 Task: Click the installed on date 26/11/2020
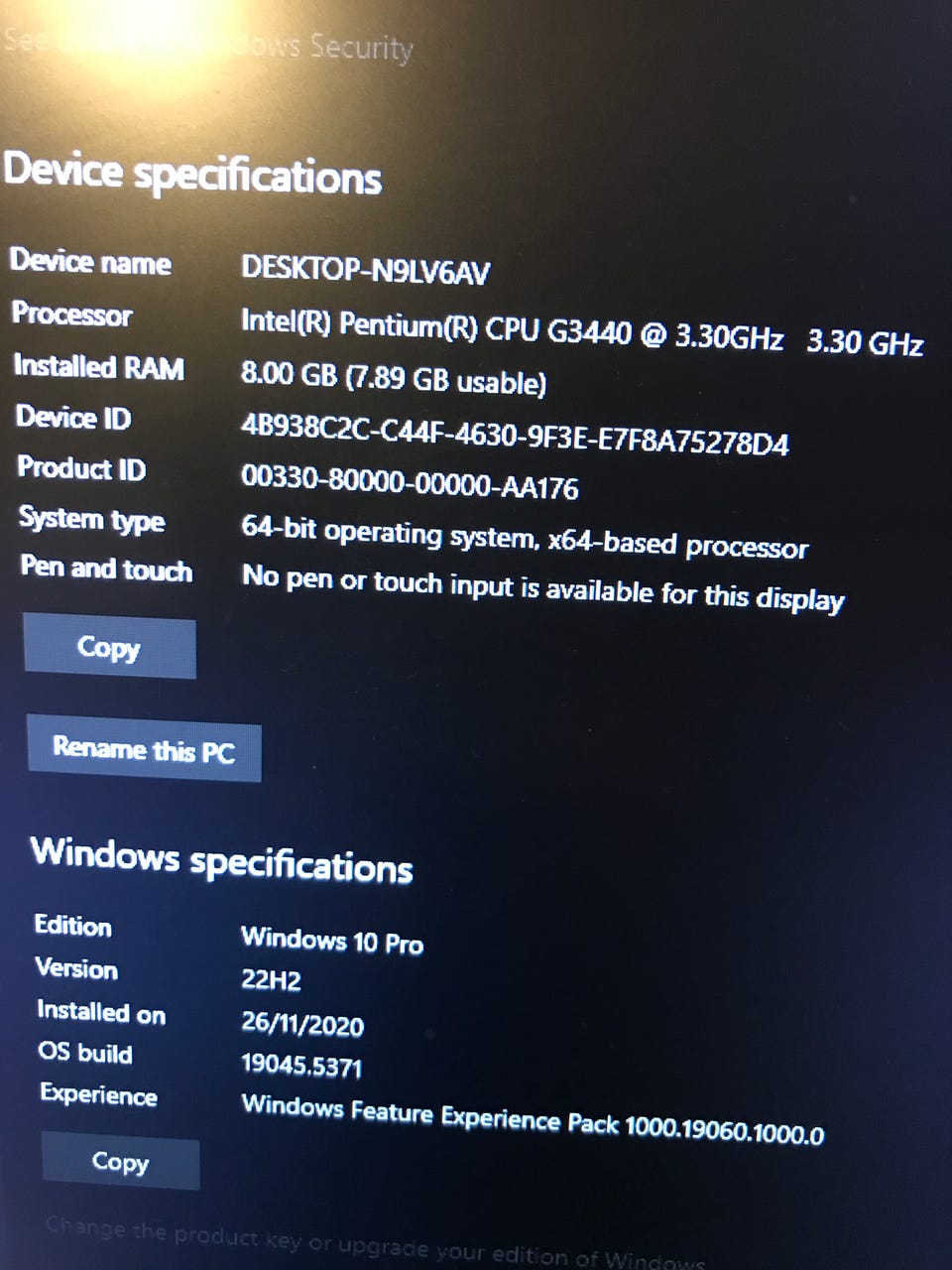[302, 1023]
